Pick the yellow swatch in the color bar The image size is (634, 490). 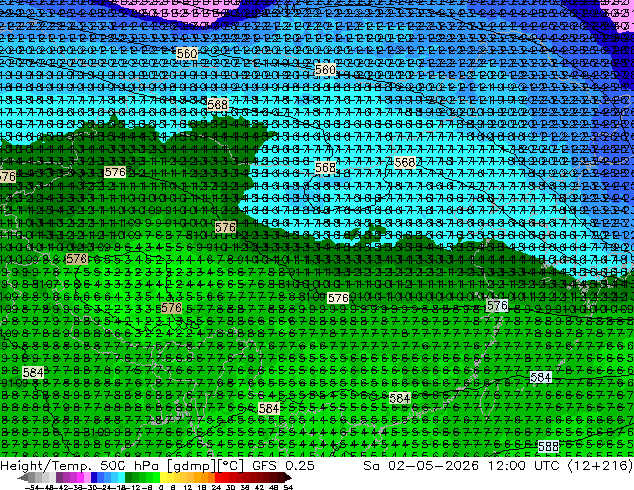[164, 478]
